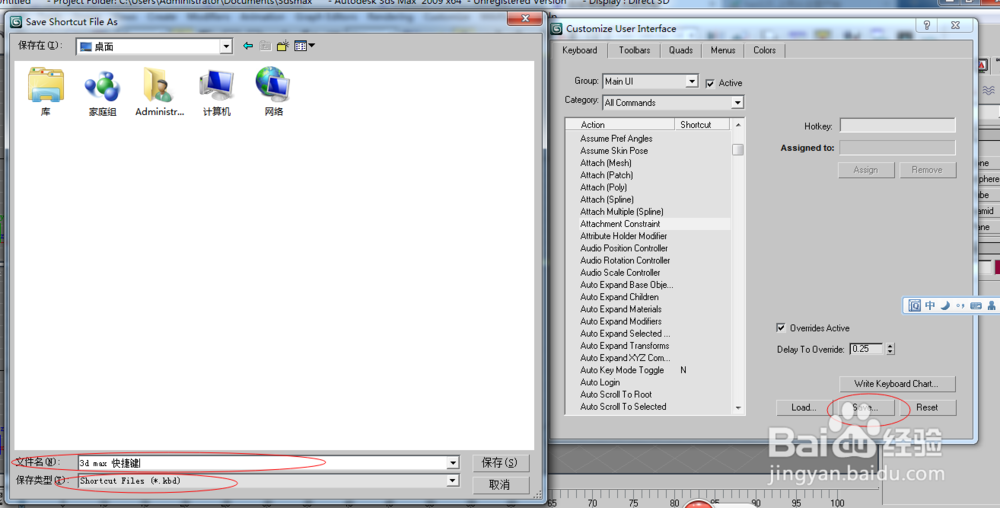Click the Save... button in Customize dialog
The image size is (1000, 508).
pyautogui.click(x=865, y=407)
